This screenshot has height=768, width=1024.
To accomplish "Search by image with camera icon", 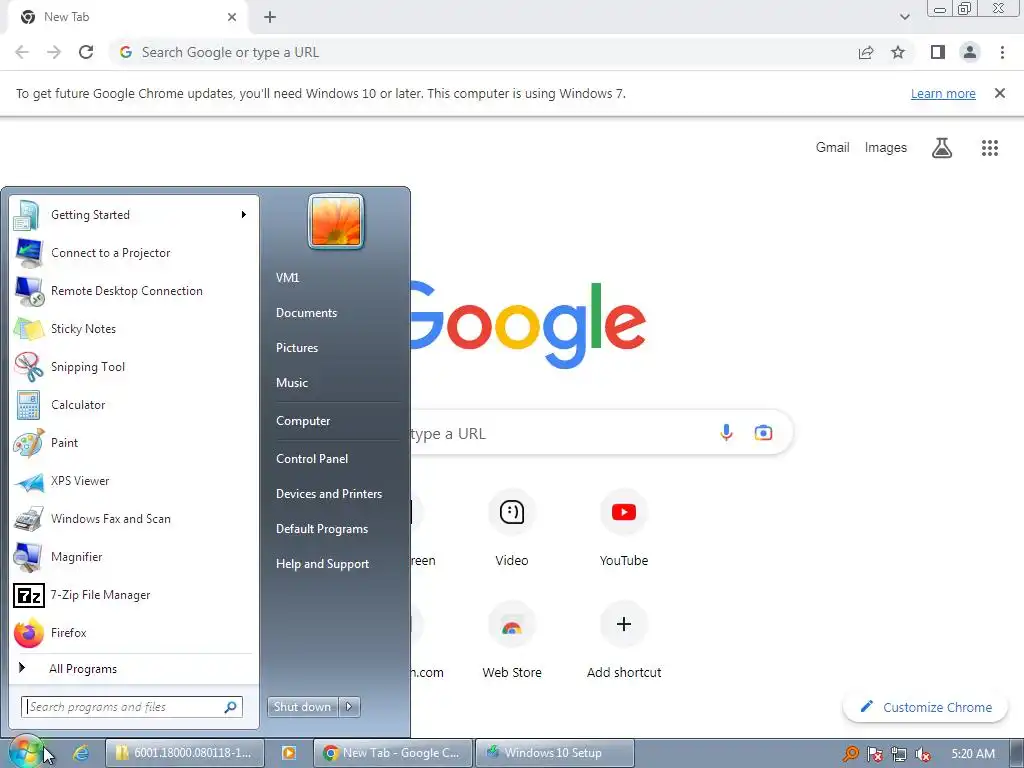I will point(763,432).
